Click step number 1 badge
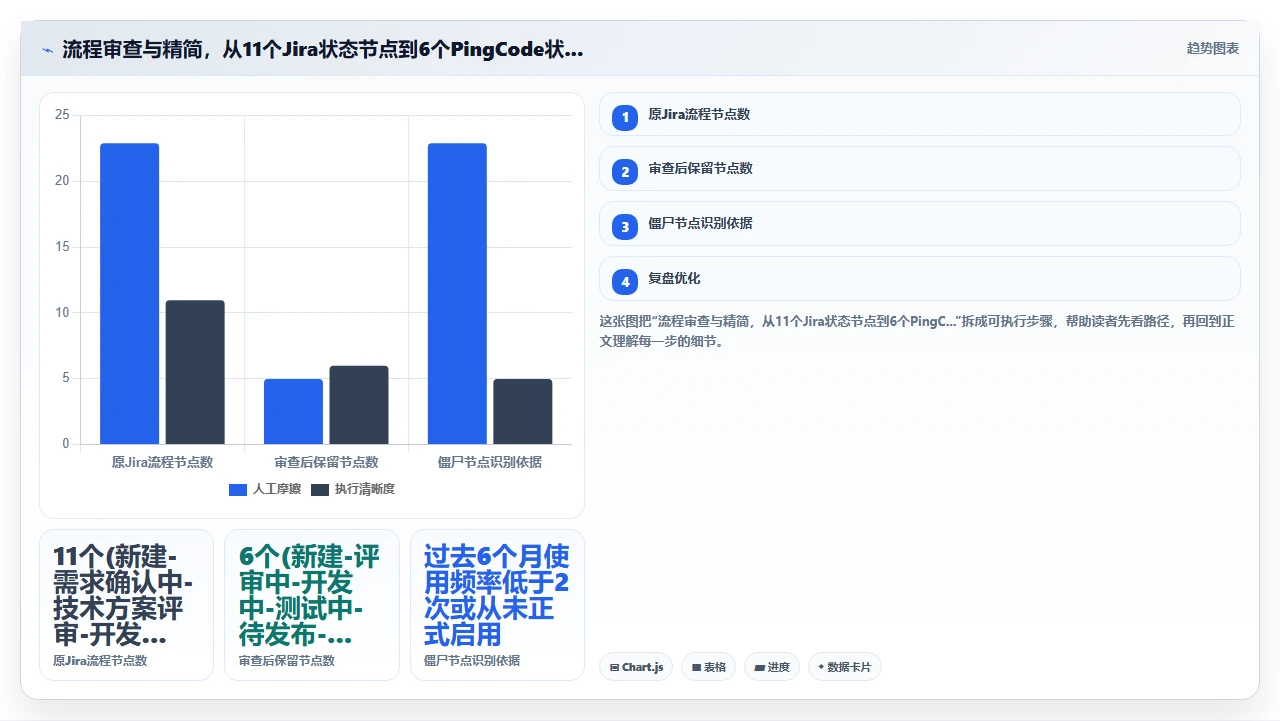This screenshot has width=1280, height=721. click(625, 118)
